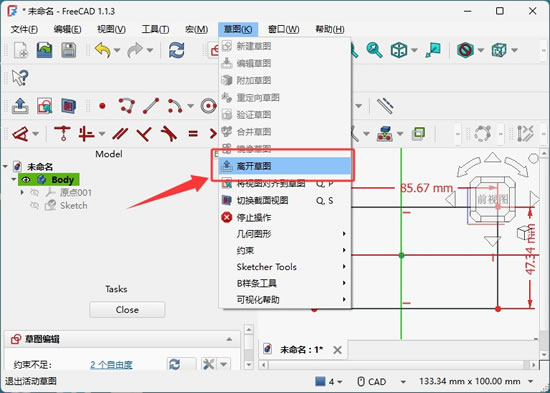The image size is (550, 393).
Task: Open the What's This help cursor
Action: pos(20,78)
